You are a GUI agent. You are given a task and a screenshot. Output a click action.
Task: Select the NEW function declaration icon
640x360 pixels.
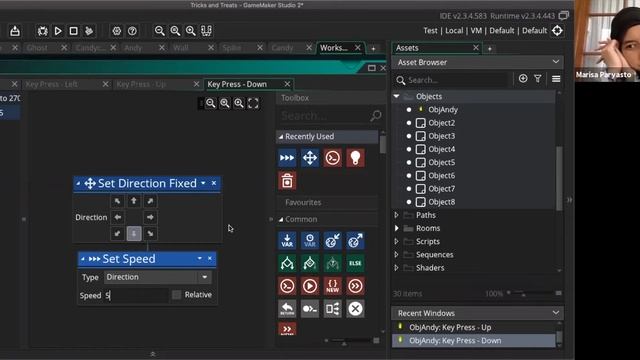(x=333, y=286)
